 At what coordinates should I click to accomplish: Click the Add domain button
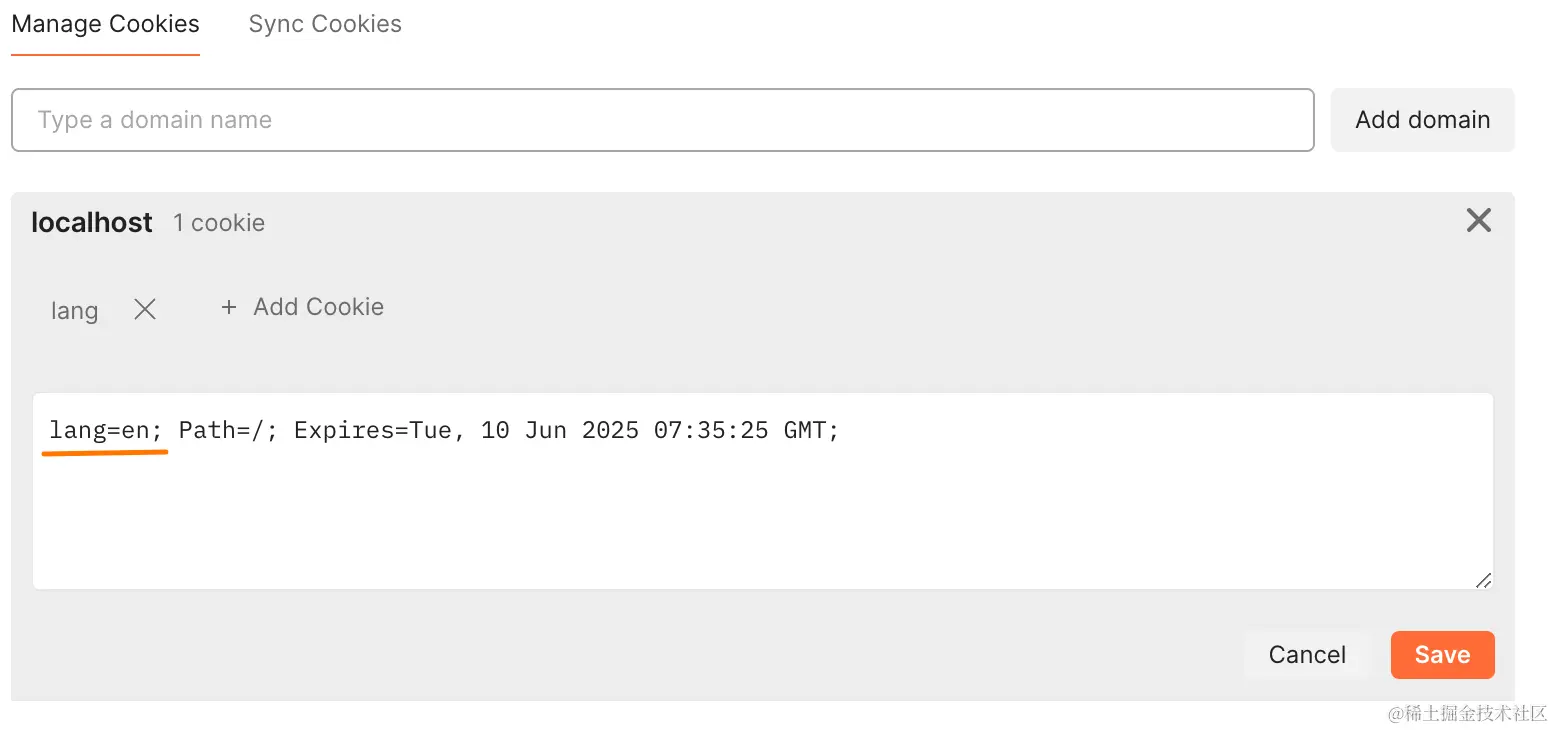point(1422,120)
